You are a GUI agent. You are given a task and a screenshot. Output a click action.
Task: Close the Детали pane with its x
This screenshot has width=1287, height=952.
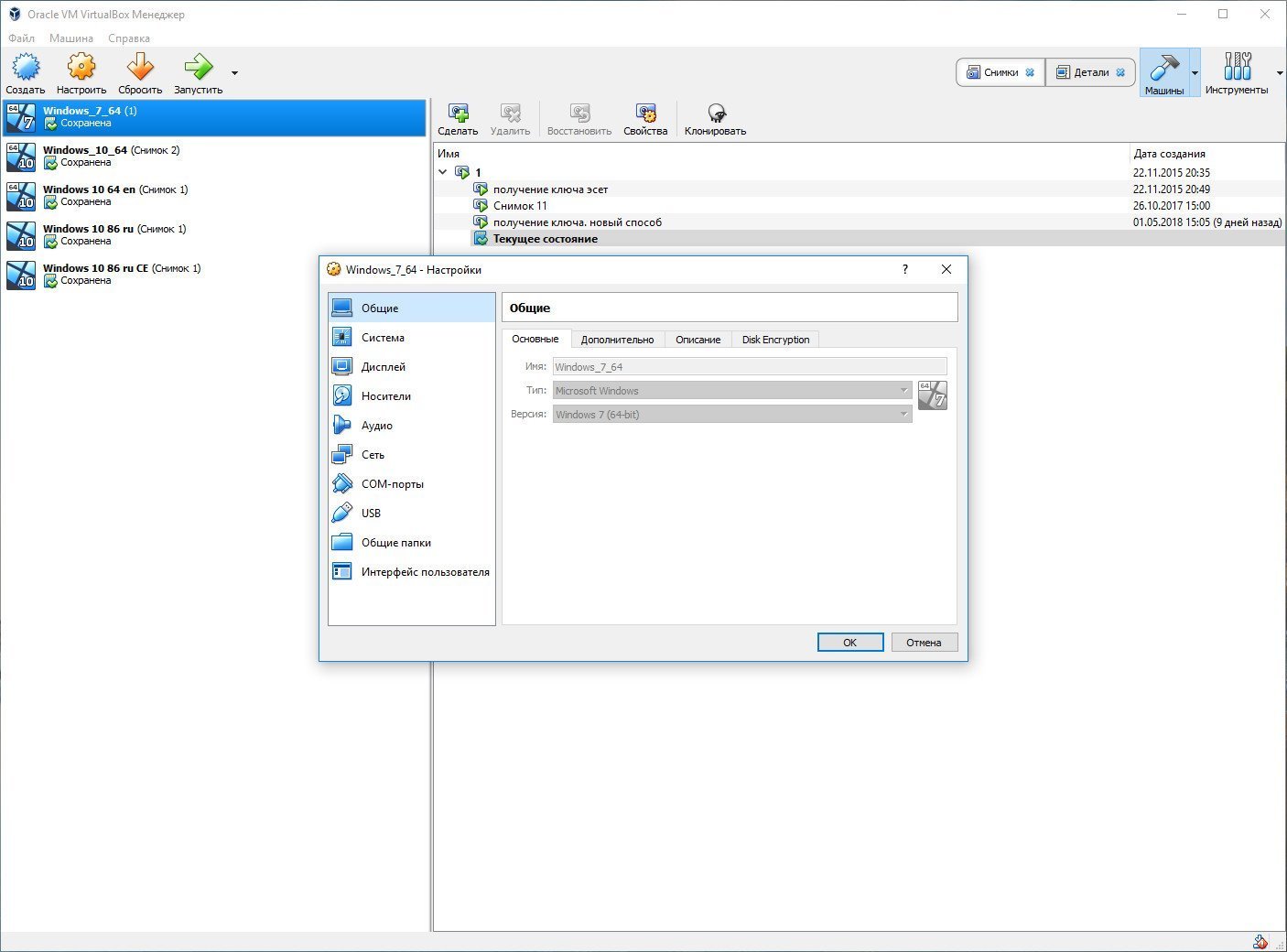[x=1120, y=72]
